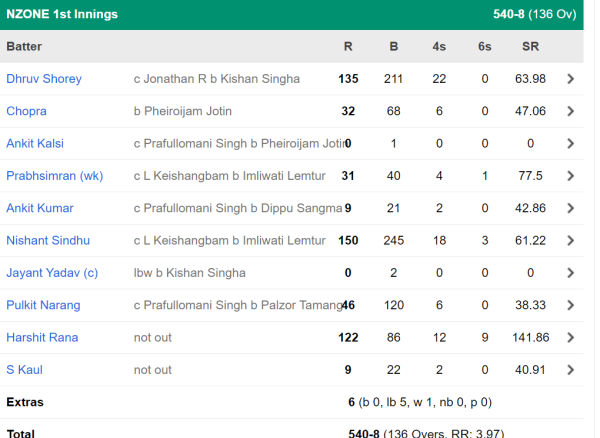
Task: Open Nishant Sindhu player profile
Action: (x=48, y=241)
